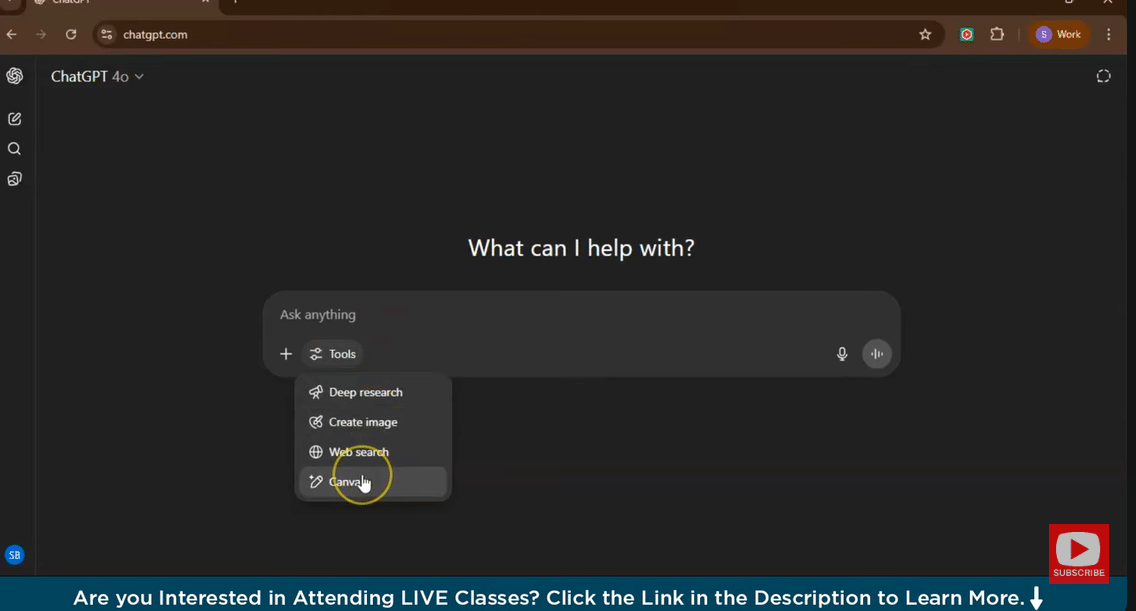This screenshot has width=1136, height=611.
Task: Expand the ChatGPT 4o model selector
Action: 97,77
